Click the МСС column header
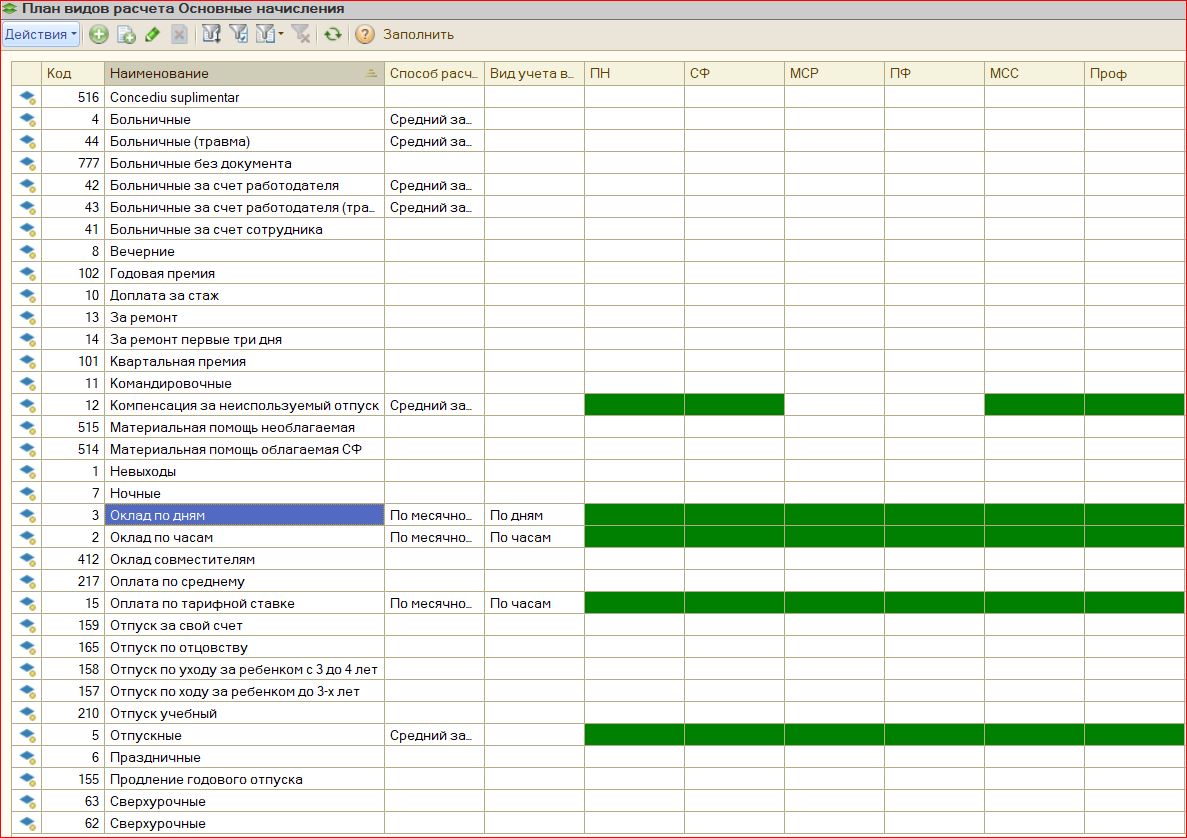The image size is (1187, 838). click(1034, 73)
